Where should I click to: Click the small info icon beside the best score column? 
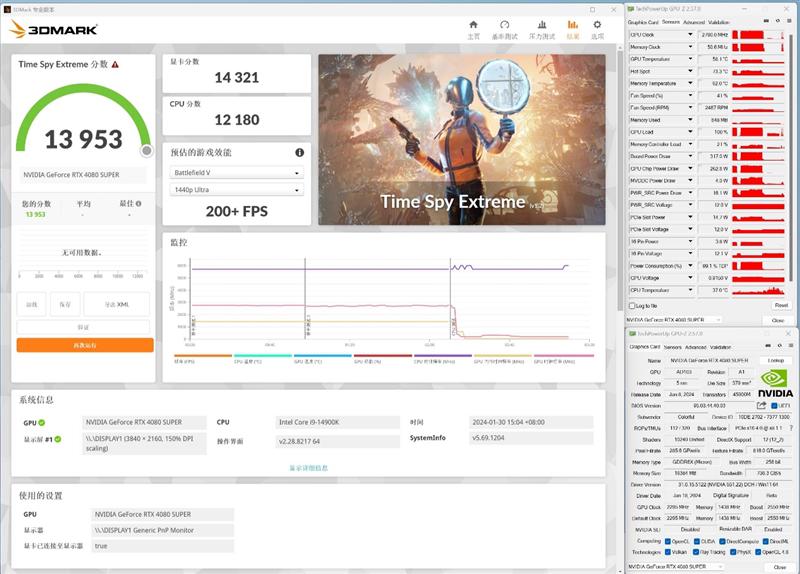coord(139,204)
